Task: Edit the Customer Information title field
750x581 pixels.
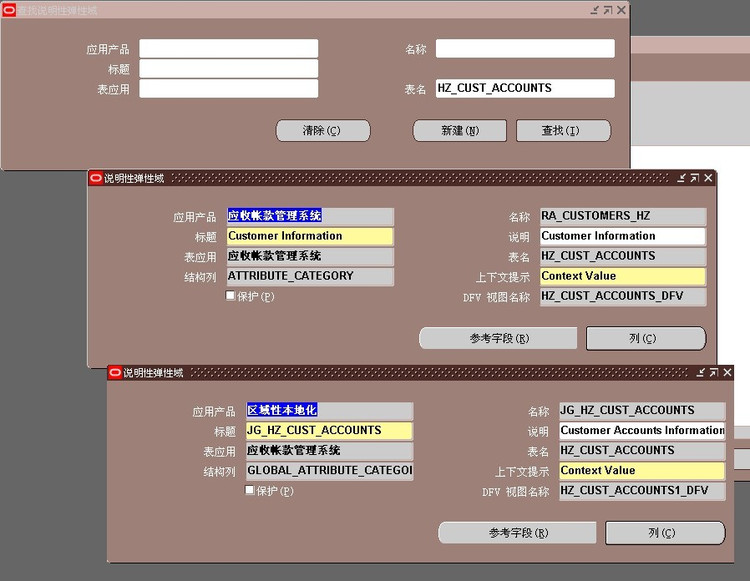Action: pyautogui.click(x=310, y=236)
